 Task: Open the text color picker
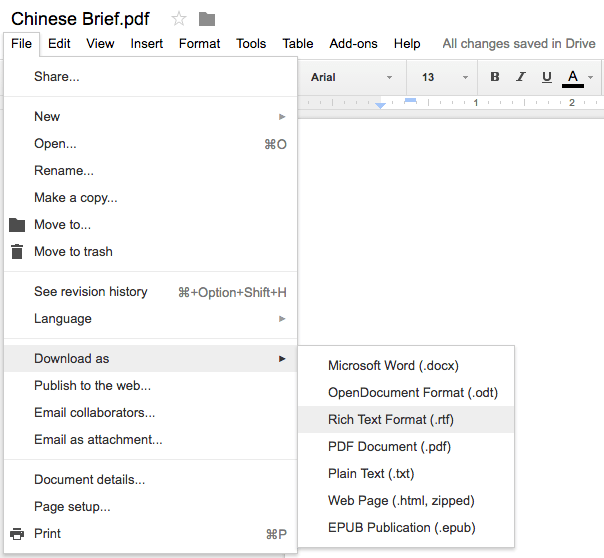[573, 77]
